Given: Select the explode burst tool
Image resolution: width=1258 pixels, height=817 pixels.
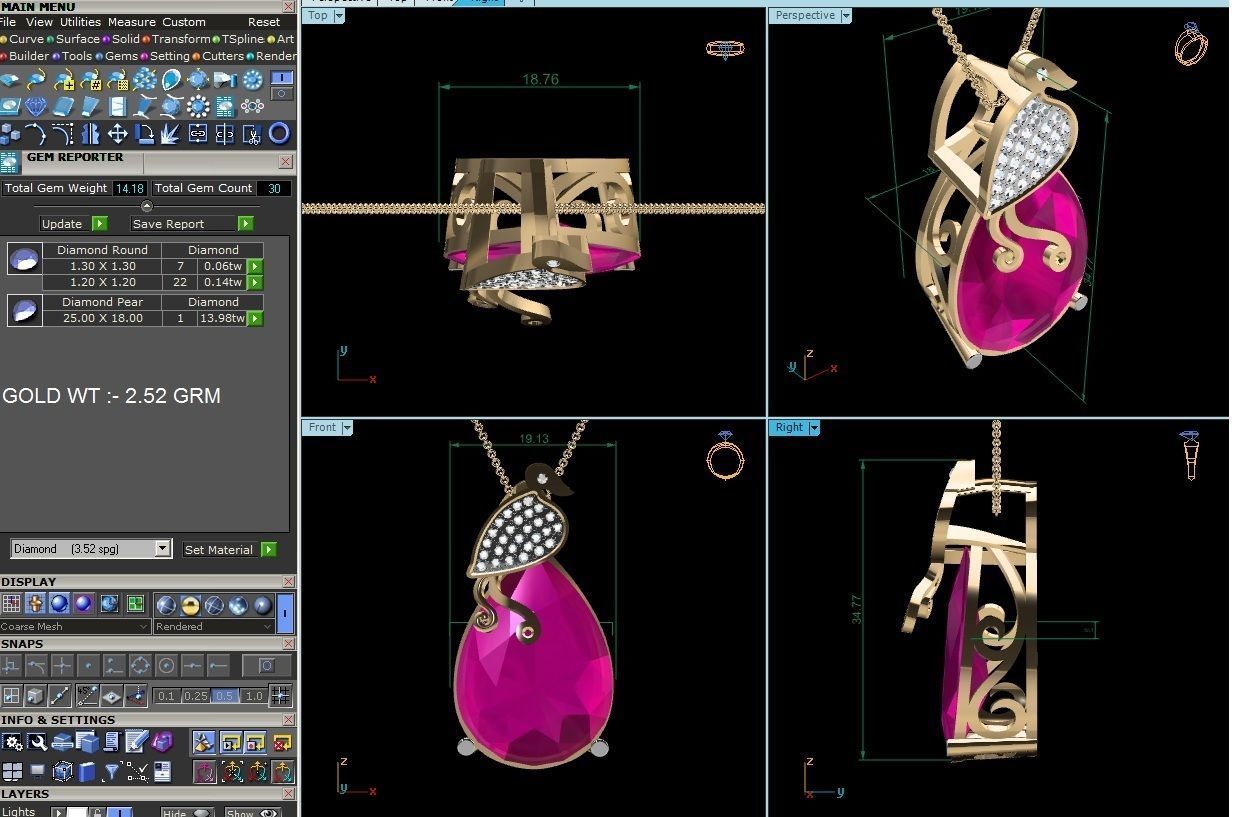Looking at the screenshot, I should (171, 134).
